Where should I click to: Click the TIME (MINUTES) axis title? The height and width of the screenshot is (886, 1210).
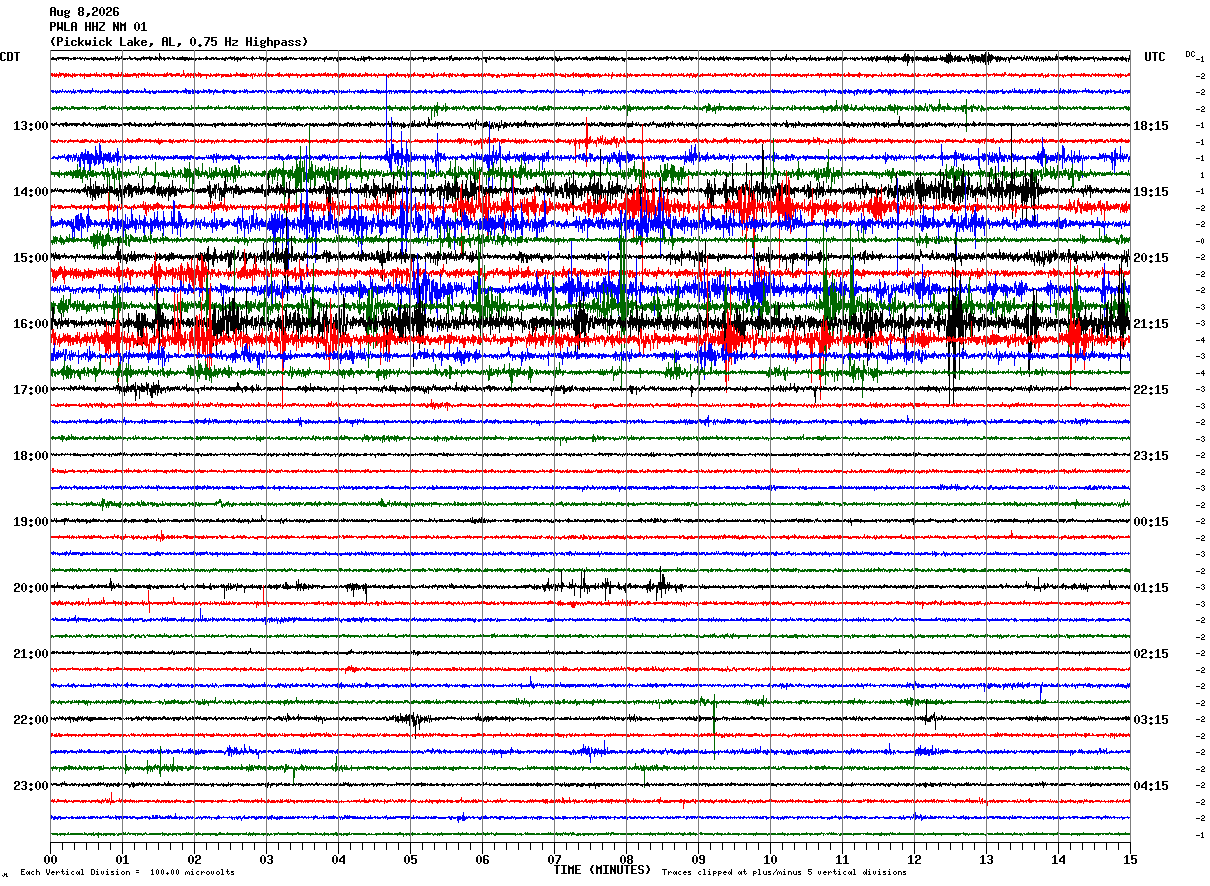click(x=602, y=870)
